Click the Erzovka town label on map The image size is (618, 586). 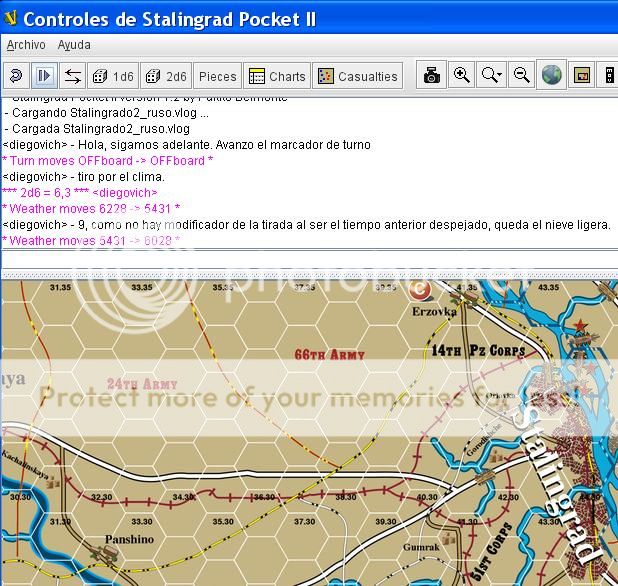click(x=434, y=312)
